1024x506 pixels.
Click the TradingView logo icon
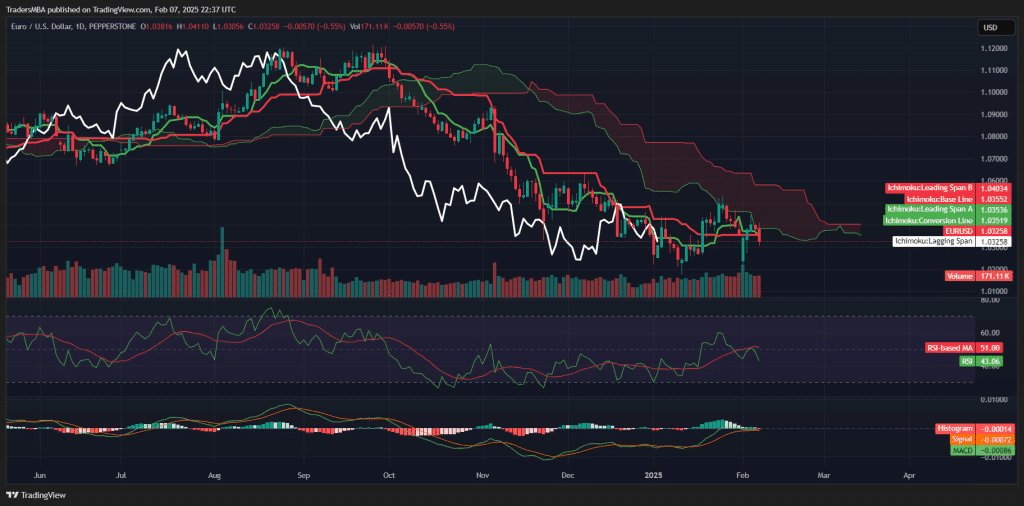pos(12,495)
